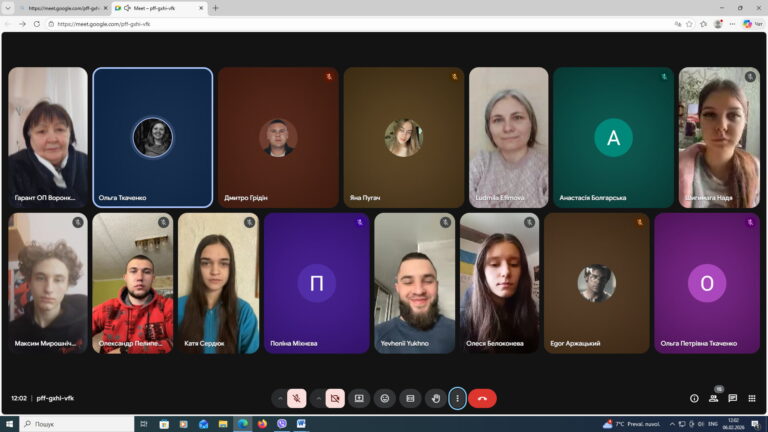Leave the call with the red button
This screenshot has width=768, height=432.
pos(482,398)
